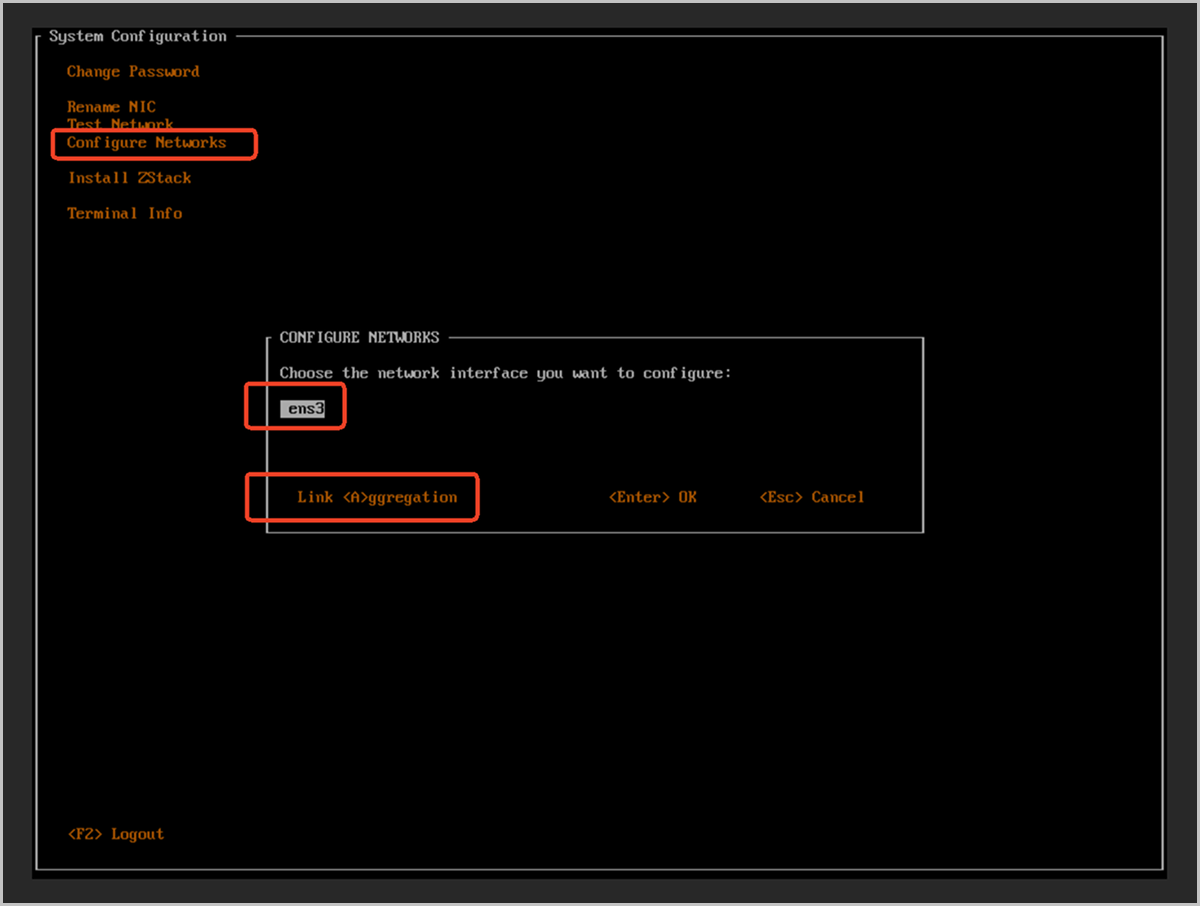Select the Change Password menu entry
Image resolution: width=1200 pixels, height=906 pixels.
tap(133, 72)
